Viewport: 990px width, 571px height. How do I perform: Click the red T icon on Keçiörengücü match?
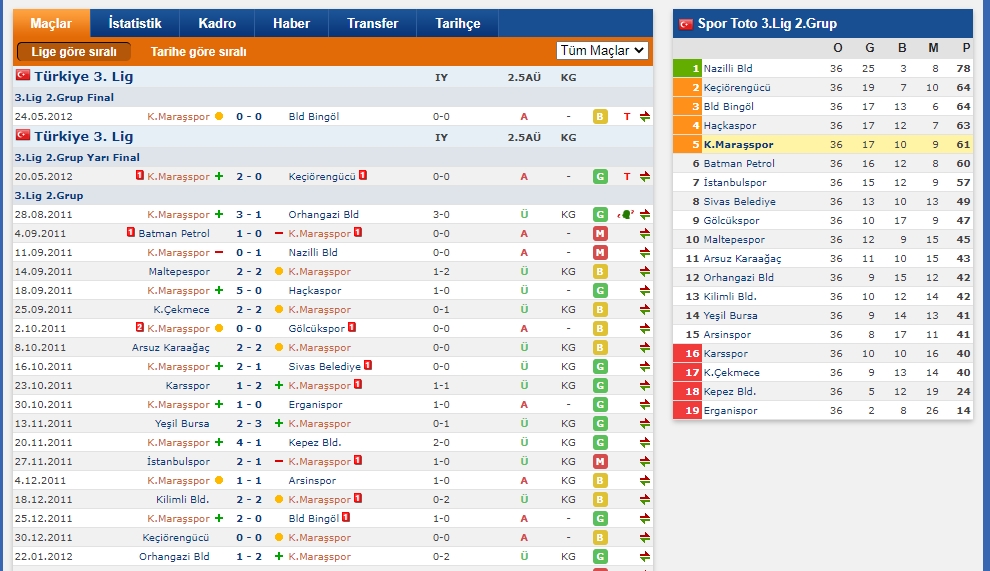pyautogui.click(x=627, y=177)
